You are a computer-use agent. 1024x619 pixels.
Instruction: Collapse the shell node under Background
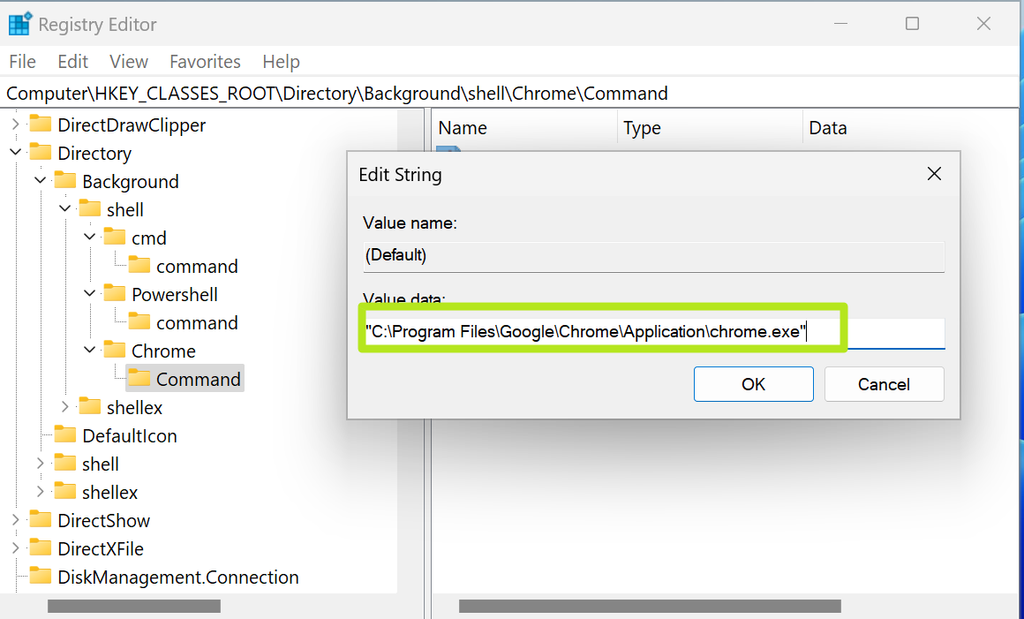point(64,209)
